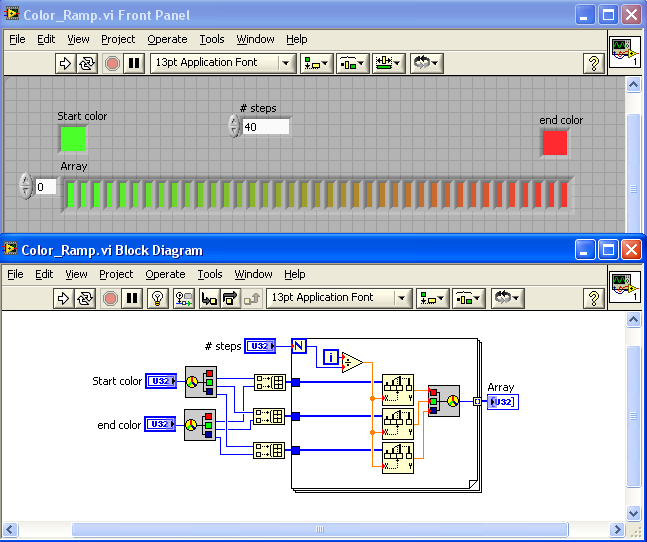Viewport: 647px width, 542px height.
Task: Click Context Help button in Front Panel
Action: 593,63
